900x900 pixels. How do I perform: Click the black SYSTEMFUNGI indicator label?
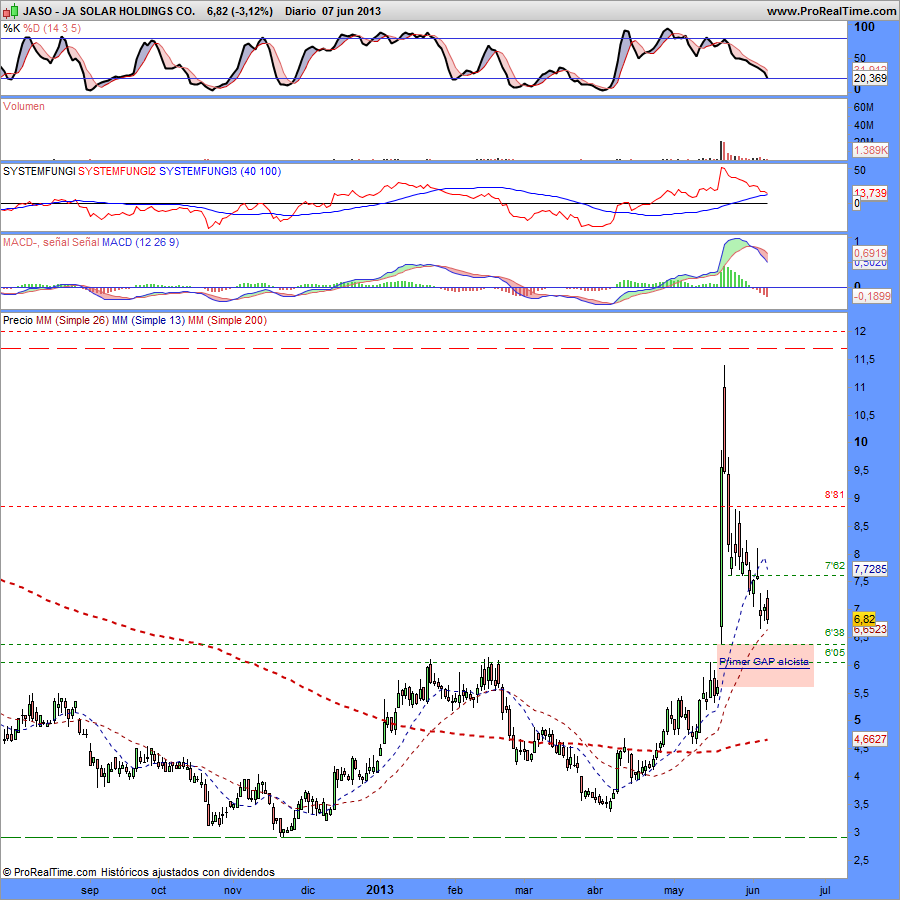pos(39,171)
